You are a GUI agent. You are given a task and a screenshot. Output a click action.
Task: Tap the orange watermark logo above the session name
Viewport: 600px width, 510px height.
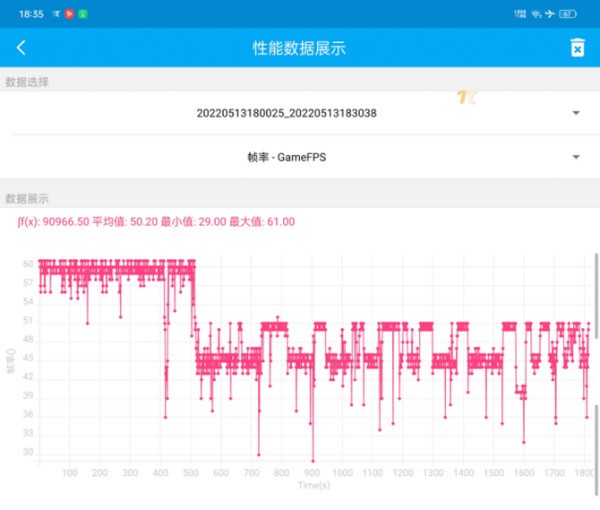click(464, 97)
